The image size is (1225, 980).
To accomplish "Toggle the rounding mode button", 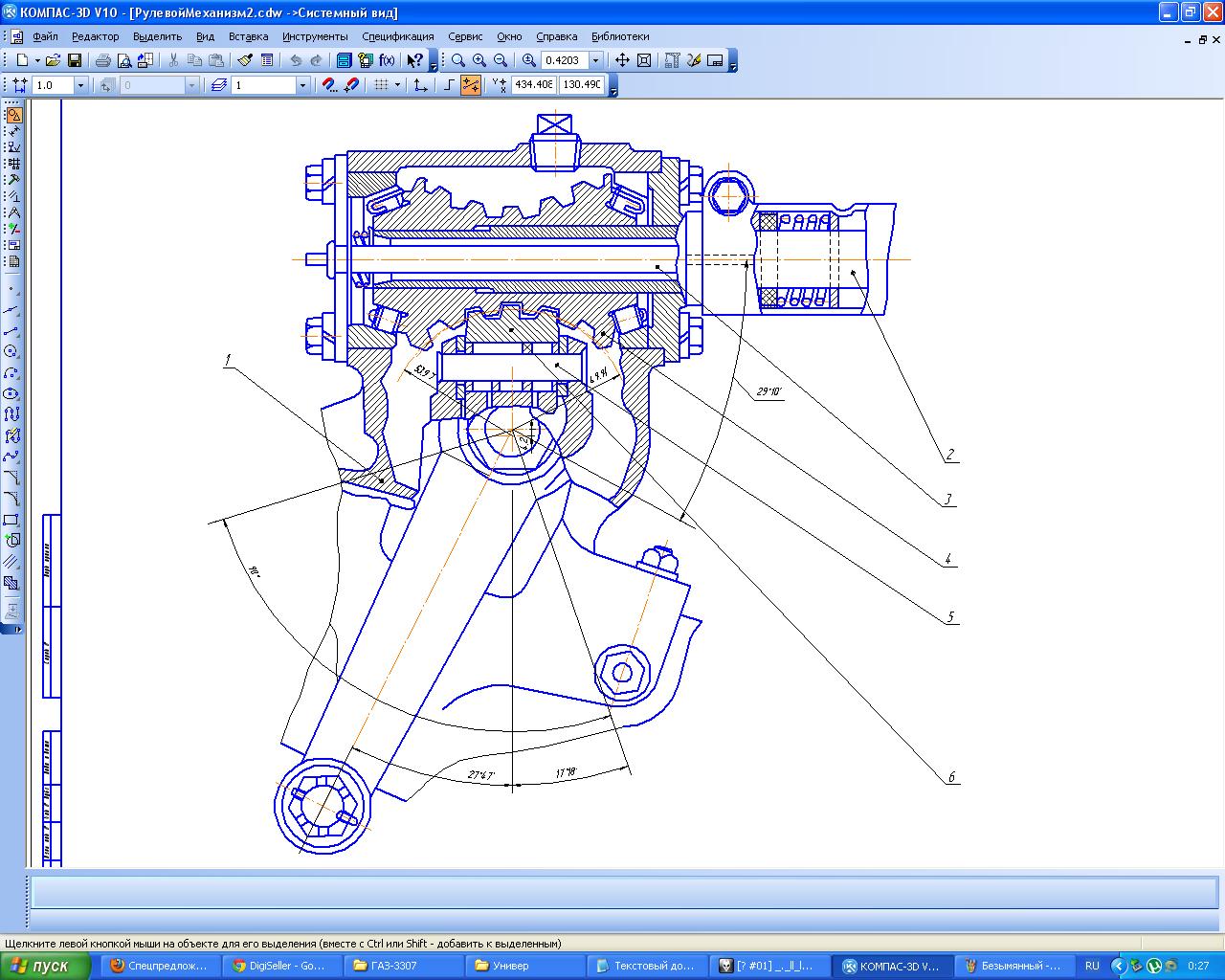I will [x=471, y=85].
